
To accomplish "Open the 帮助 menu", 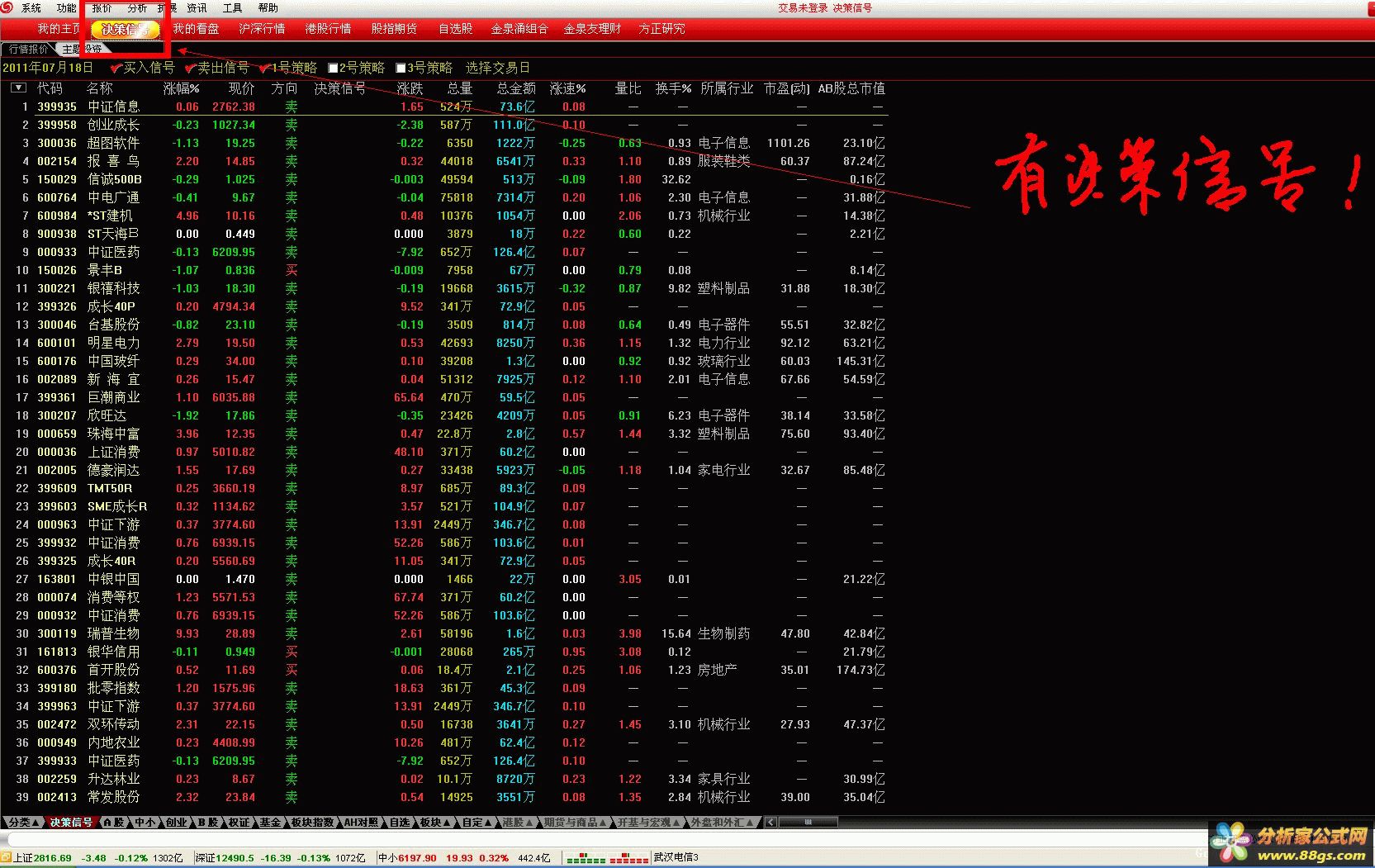I will coord(268,7).
